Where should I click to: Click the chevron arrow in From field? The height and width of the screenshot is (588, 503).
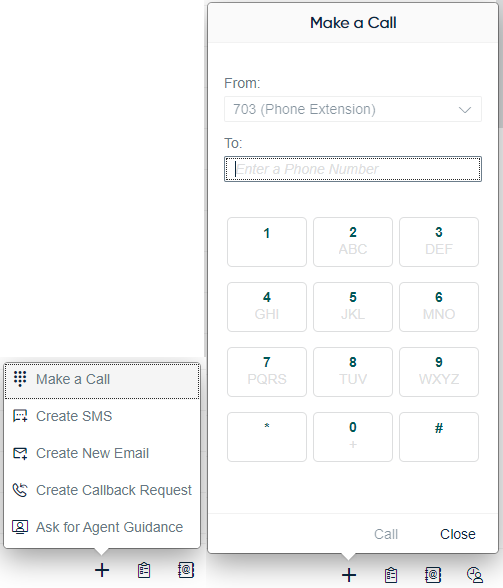click(465, 110)
